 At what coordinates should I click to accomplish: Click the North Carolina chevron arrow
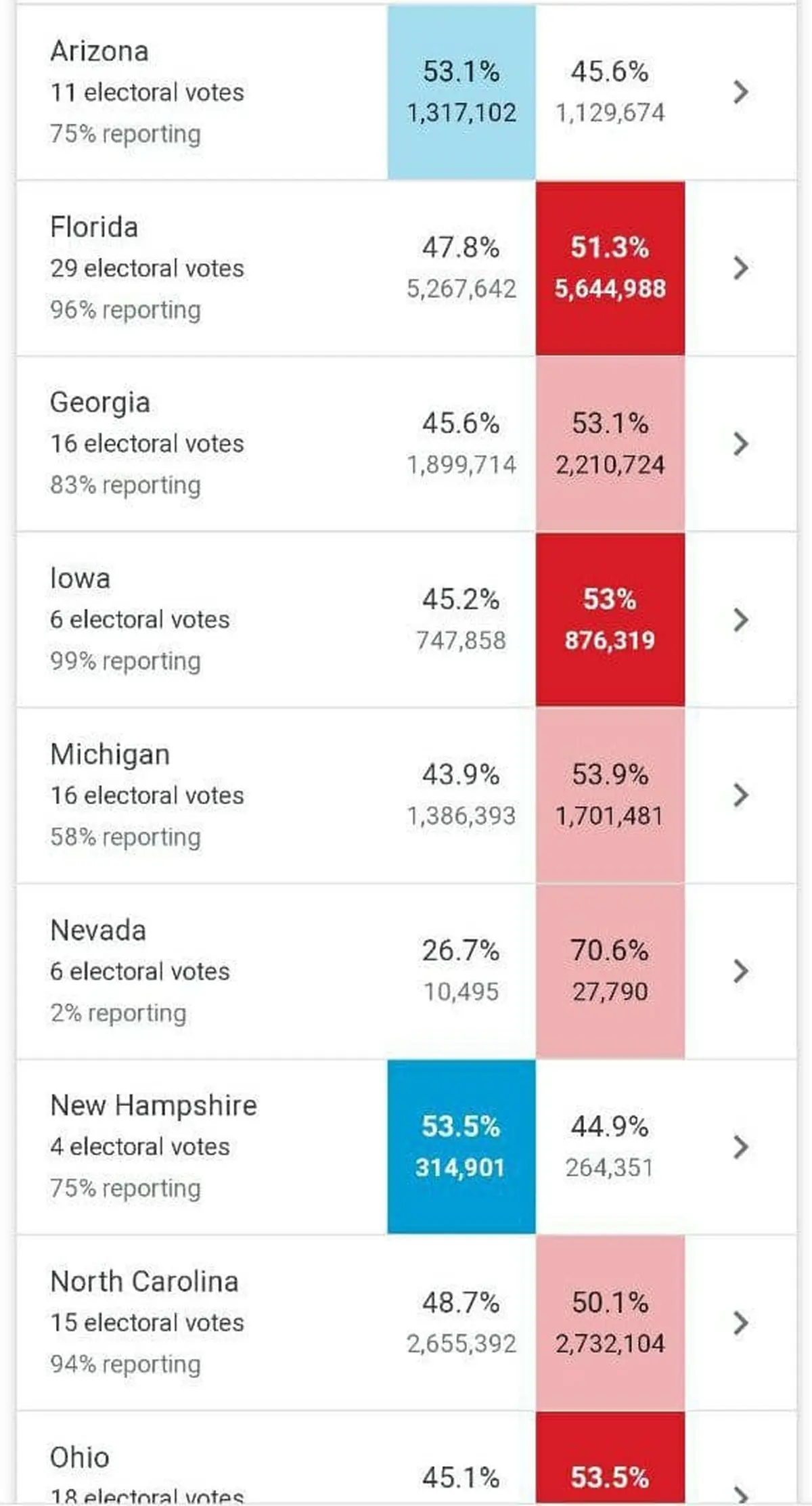(x=741, y=1323)
